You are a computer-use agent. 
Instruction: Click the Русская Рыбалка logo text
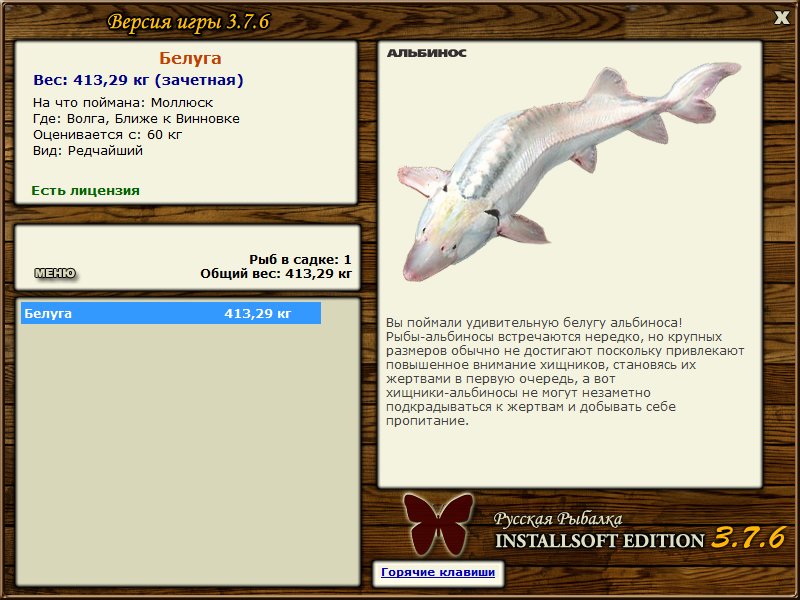558,519
